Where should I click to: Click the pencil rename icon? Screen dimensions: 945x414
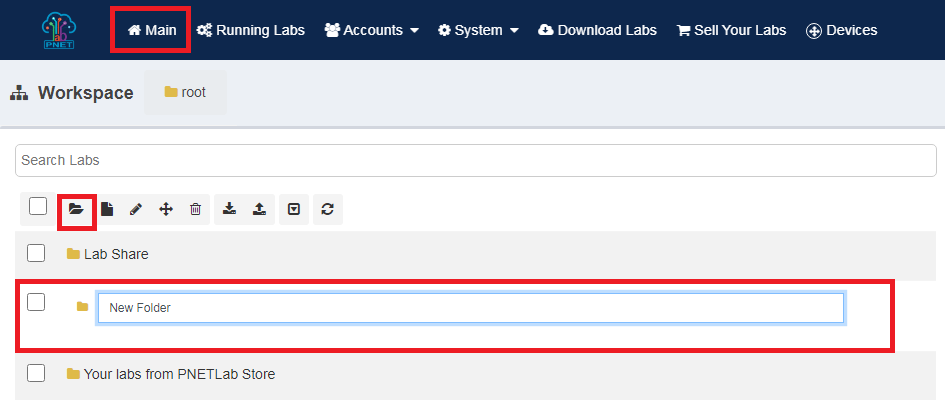click(x=136, y=209)
